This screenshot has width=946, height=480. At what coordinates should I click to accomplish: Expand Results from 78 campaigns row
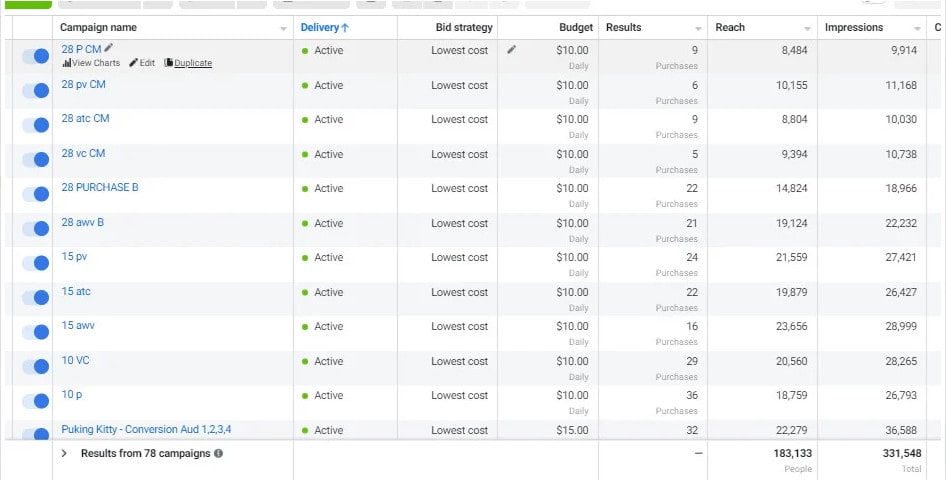(x=64, y=453)
